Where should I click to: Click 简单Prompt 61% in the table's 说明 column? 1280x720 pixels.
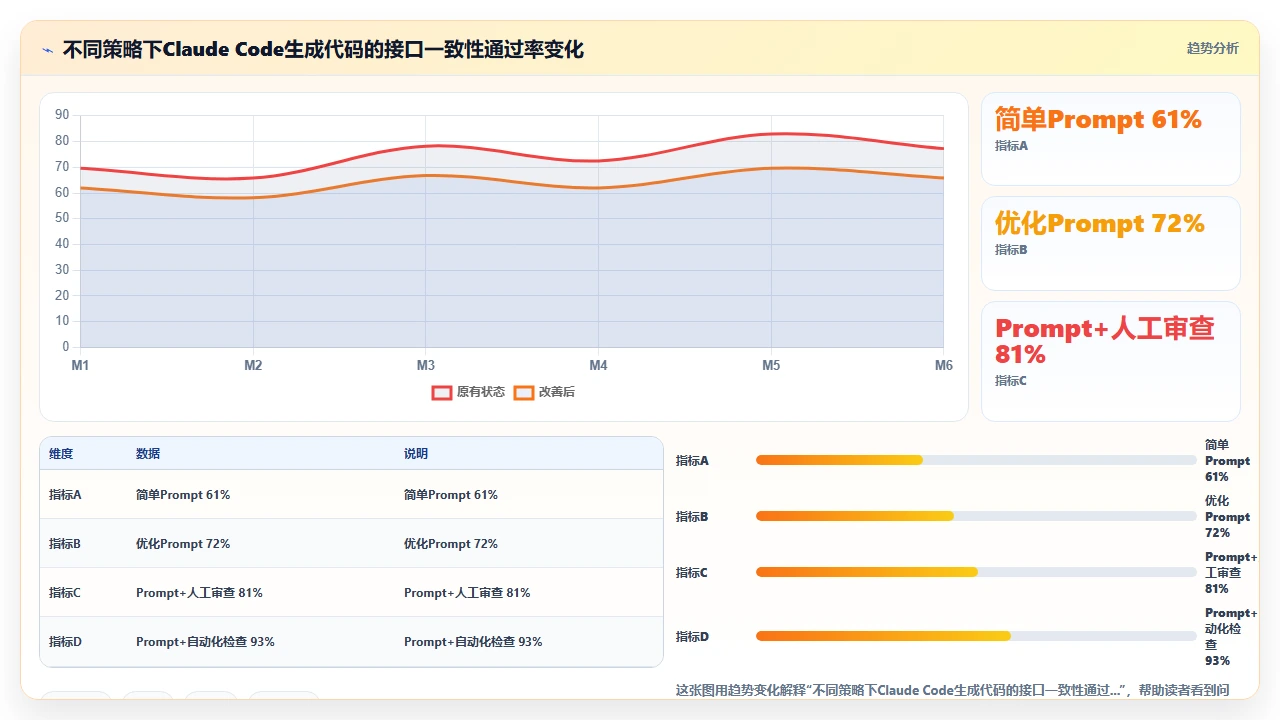451,495
